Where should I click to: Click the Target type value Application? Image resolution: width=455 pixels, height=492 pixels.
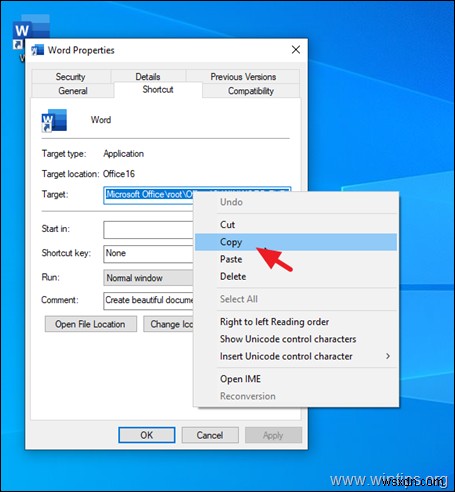click(124, 154)
